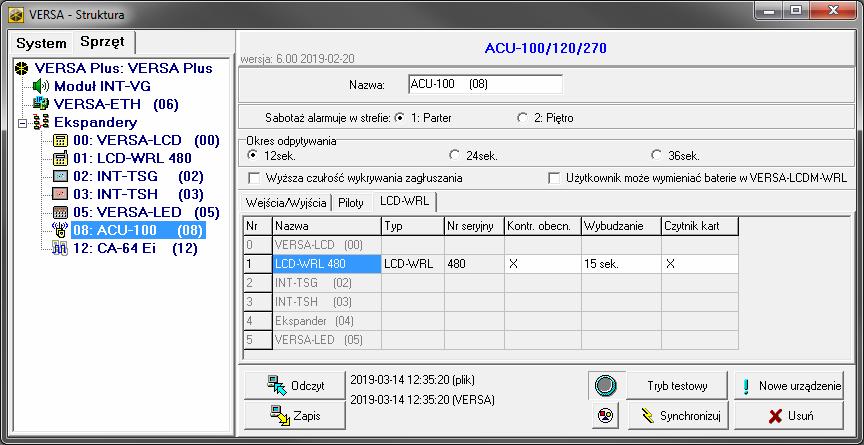Screen dimensions: 864x445
Task: Open the LCD-WRL tab
Action: pos(404,202)
